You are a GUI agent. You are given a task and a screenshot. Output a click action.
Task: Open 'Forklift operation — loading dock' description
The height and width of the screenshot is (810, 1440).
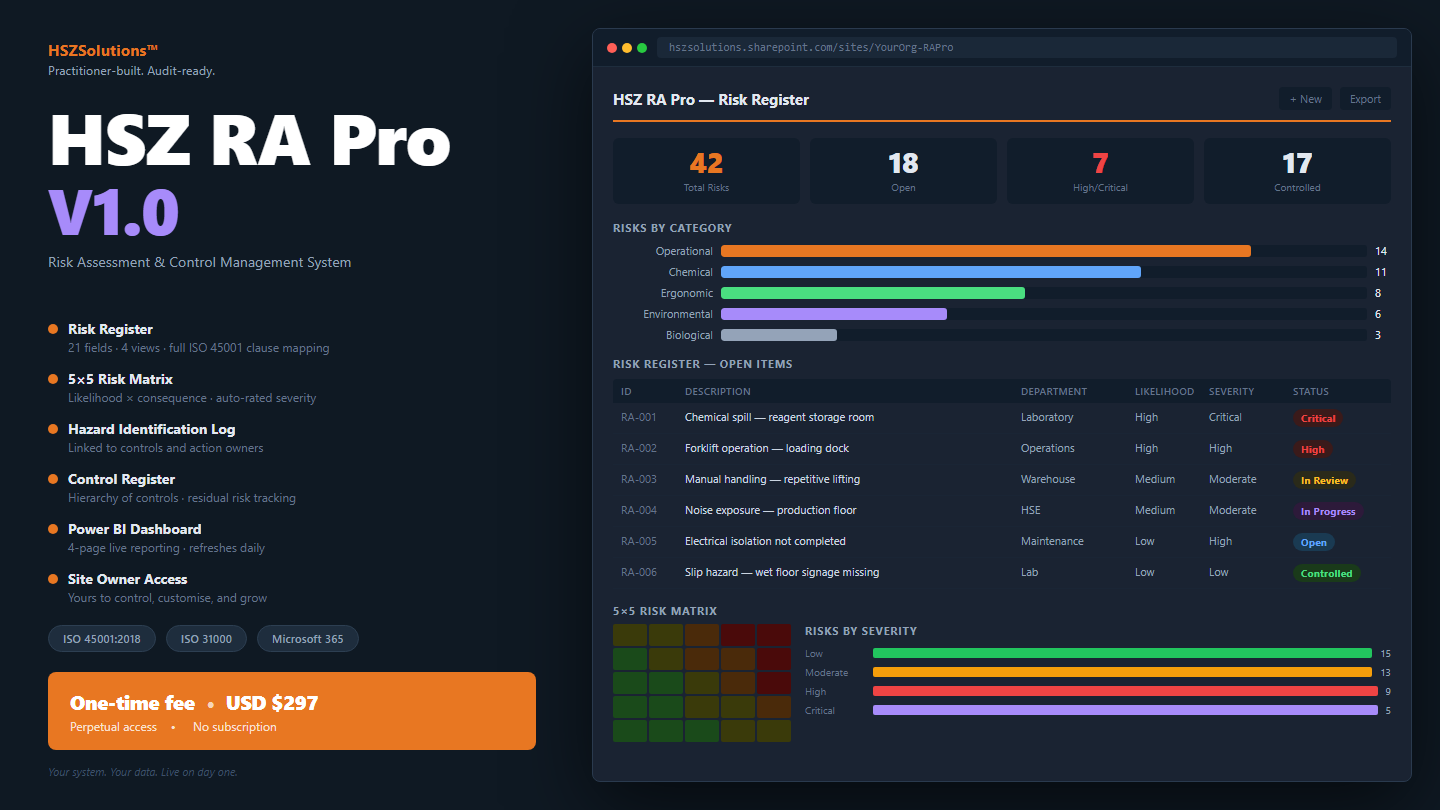pyautogui.click(x=767, y=449)
